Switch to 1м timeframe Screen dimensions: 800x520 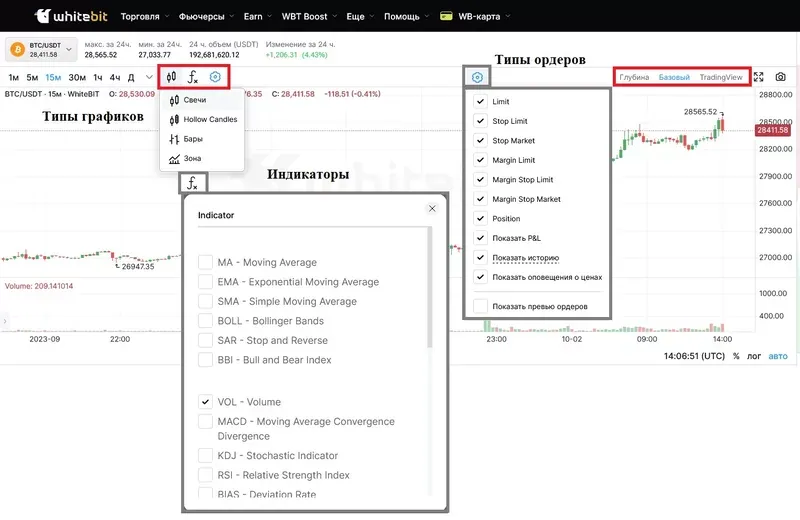(x=14, y=78)
